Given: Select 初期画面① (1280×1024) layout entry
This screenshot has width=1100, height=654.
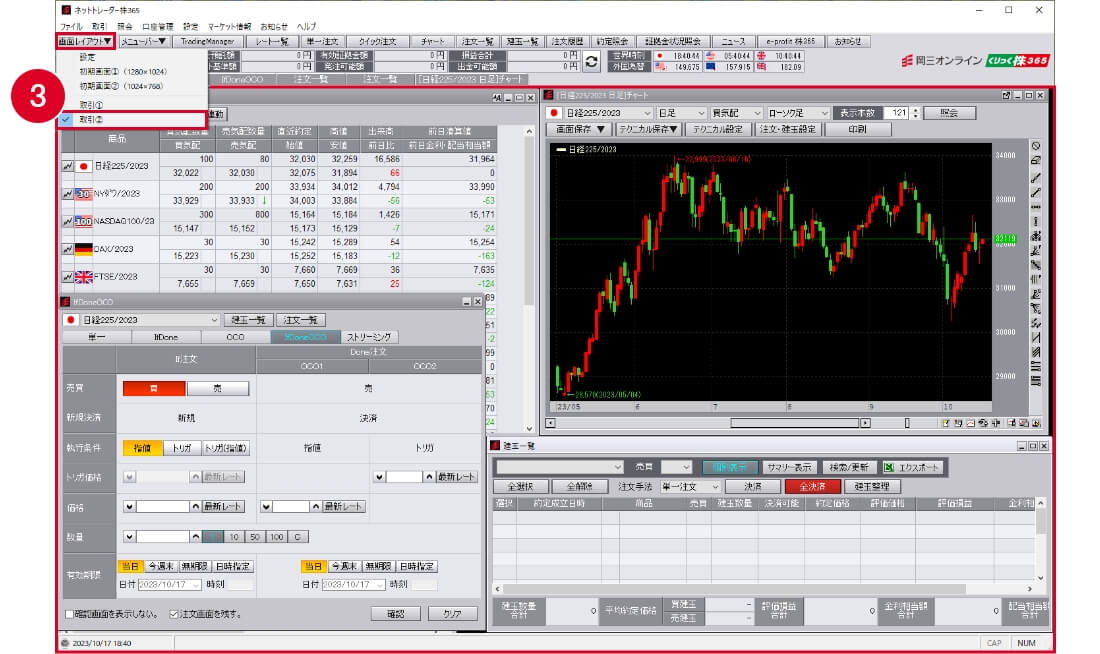Looking at the screenshot, I should click(123, 72).
